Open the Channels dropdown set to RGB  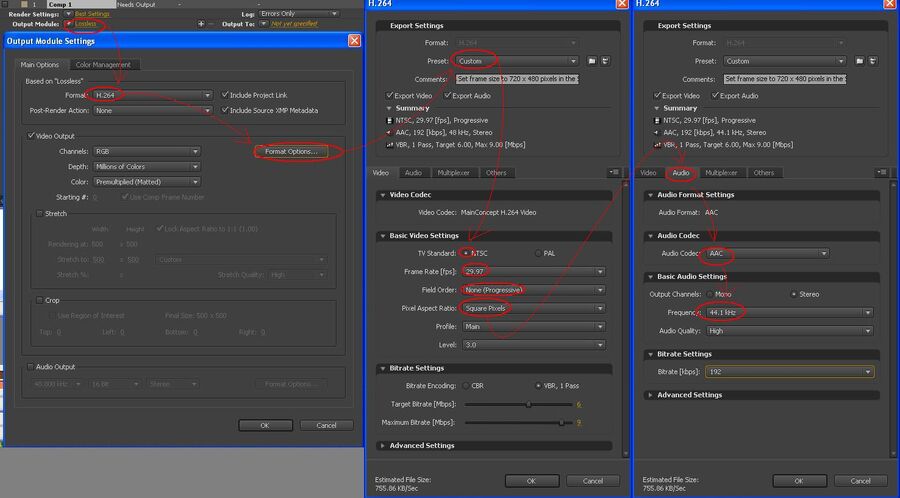tap(147, 151)
